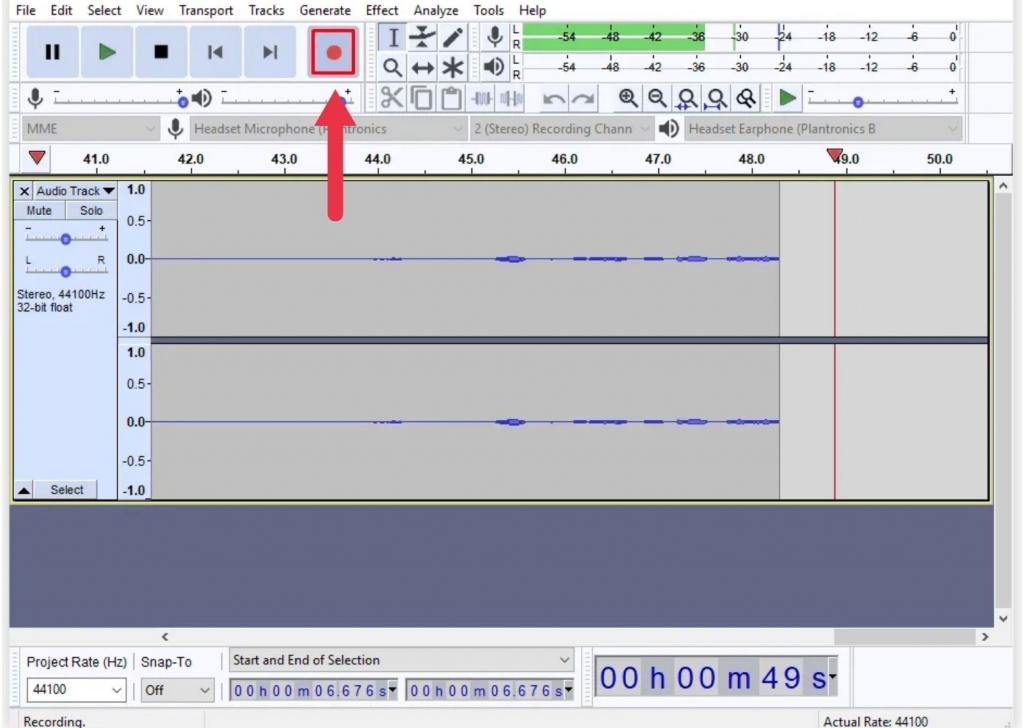The width and height of the screenshot is (1024, 728).
Task: Select the Draw pencil tool
Action: [x=453, y=37]
